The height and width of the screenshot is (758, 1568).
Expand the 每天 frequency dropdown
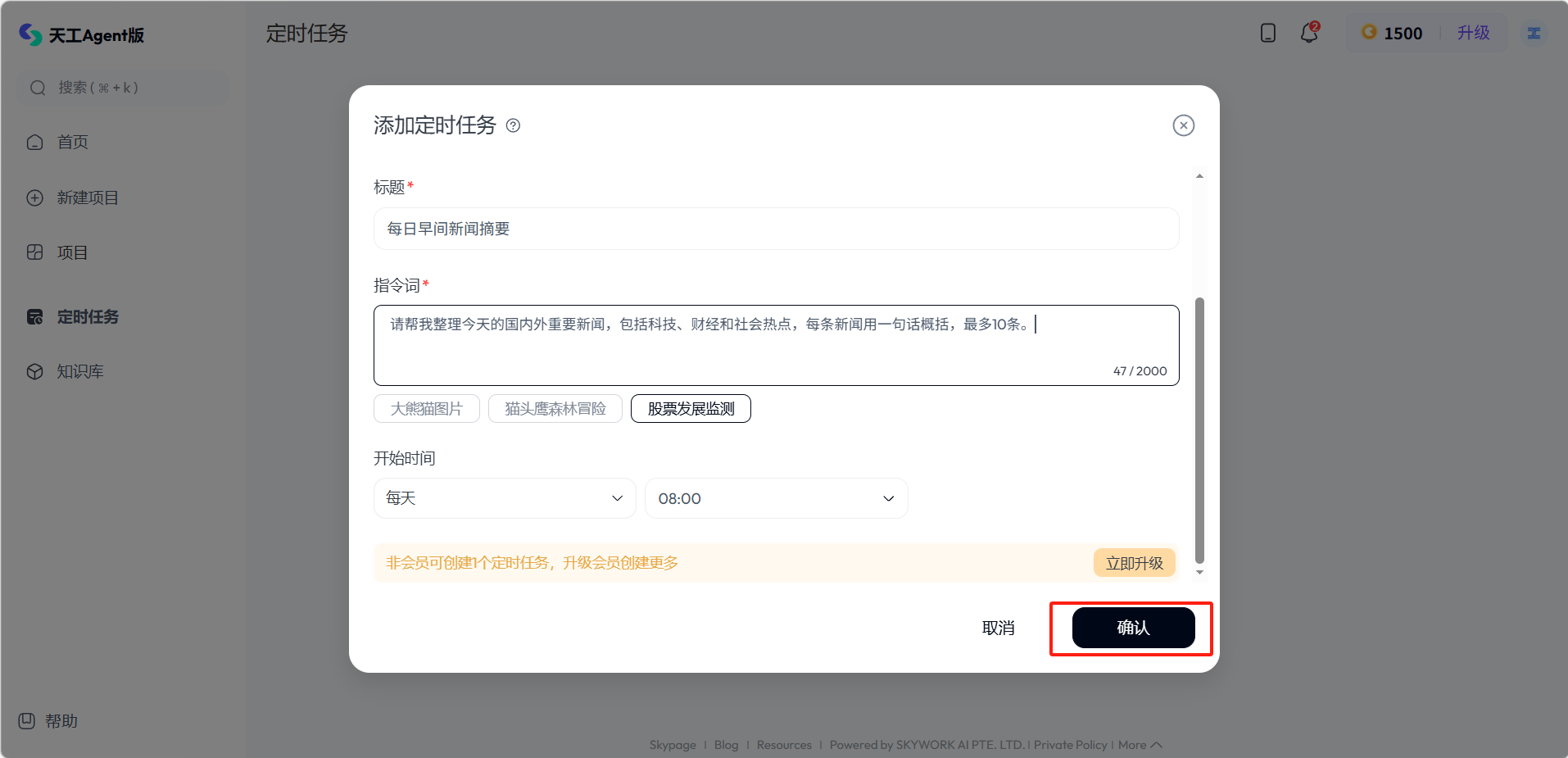(504, 498)
